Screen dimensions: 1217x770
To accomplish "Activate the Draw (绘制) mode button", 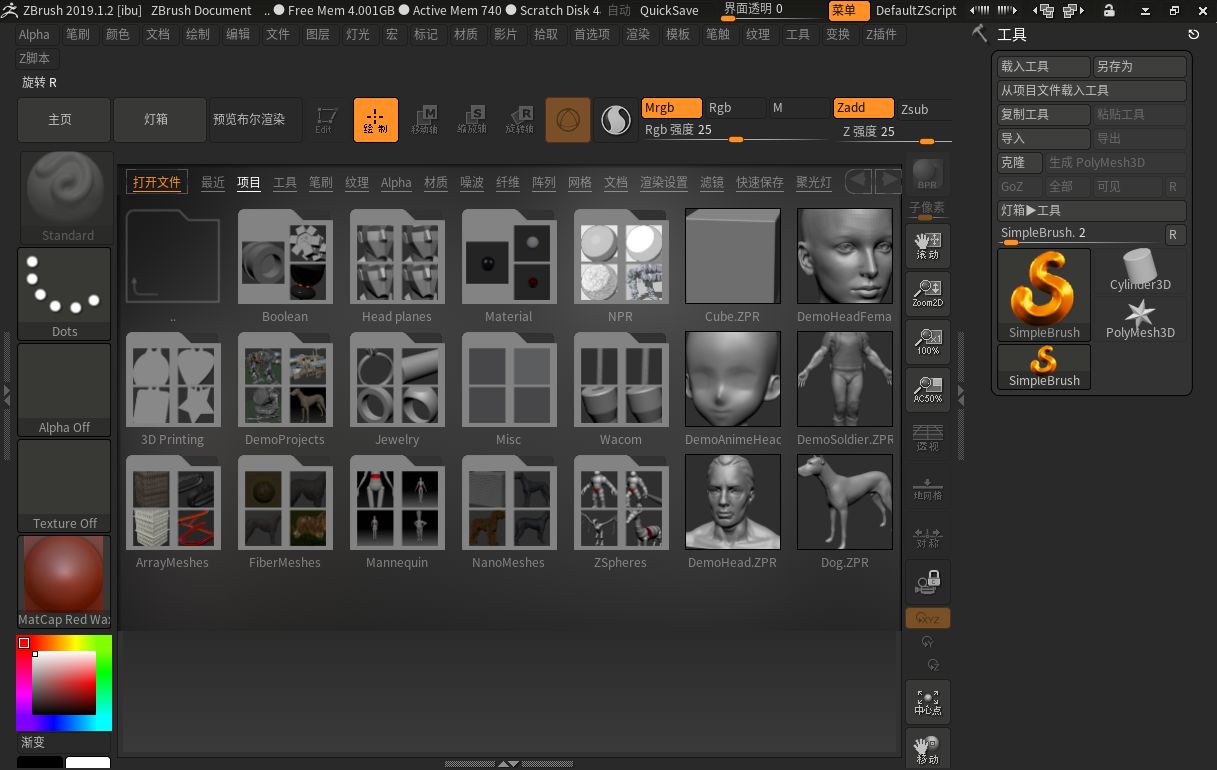I will (375, 119).
